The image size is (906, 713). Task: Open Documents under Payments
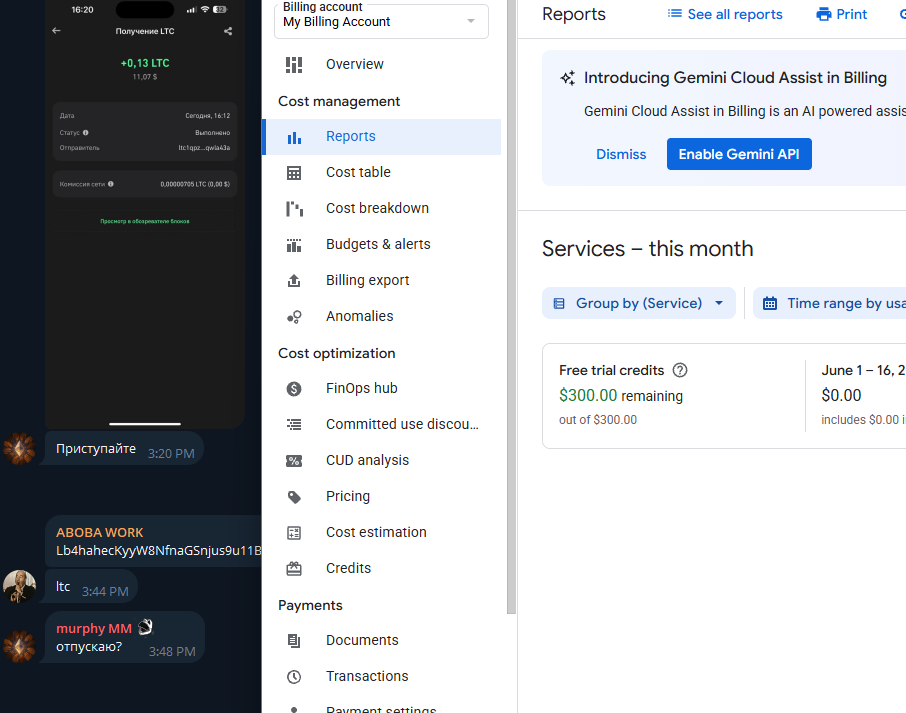[x=381, y=641]
